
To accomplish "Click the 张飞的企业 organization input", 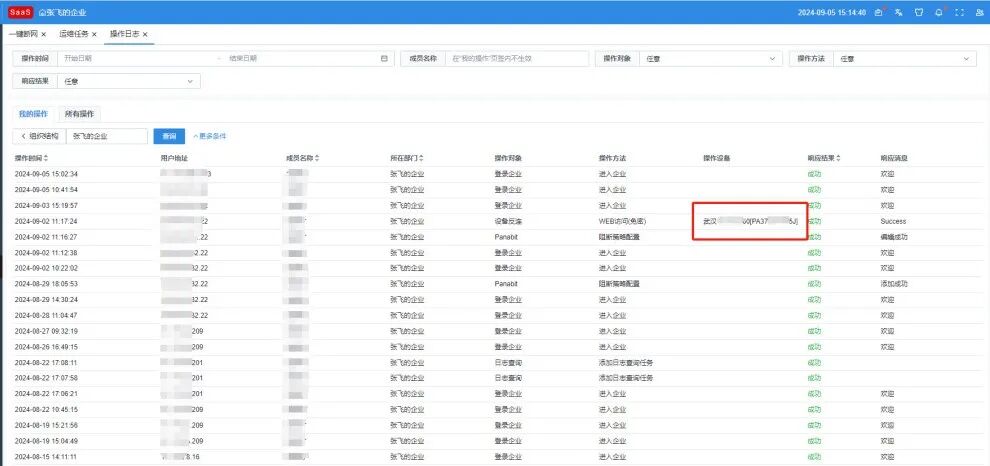I will [x=106, y=136].
